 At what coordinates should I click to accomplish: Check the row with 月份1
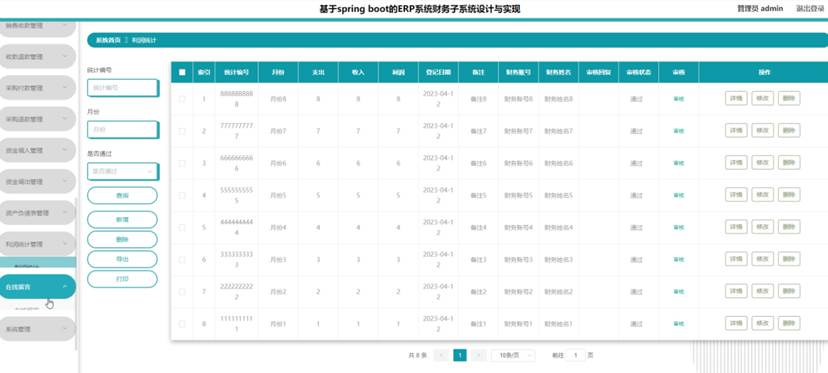[x=182, y=324]
